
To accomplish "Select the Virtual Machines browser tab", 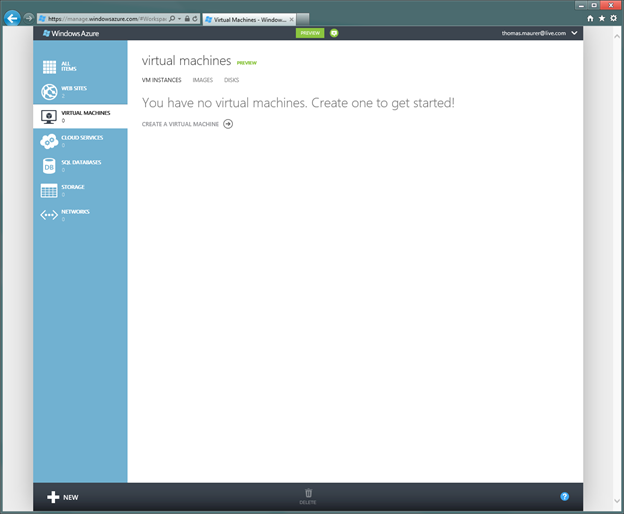I will (249, 19).
